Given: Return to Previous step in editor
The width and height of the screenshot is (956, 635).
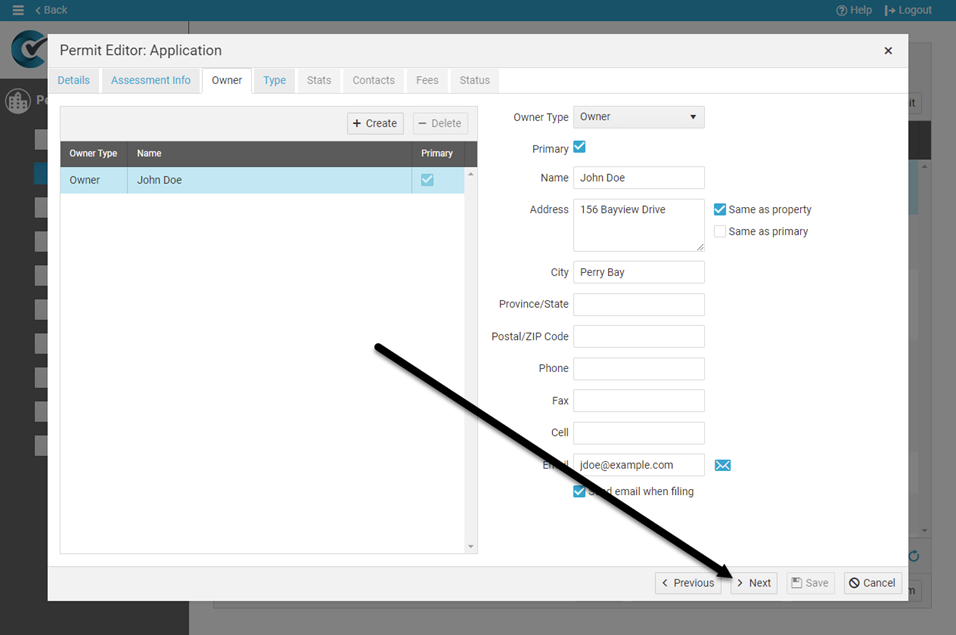Looking at the screenshot, I should pos(687,583).
